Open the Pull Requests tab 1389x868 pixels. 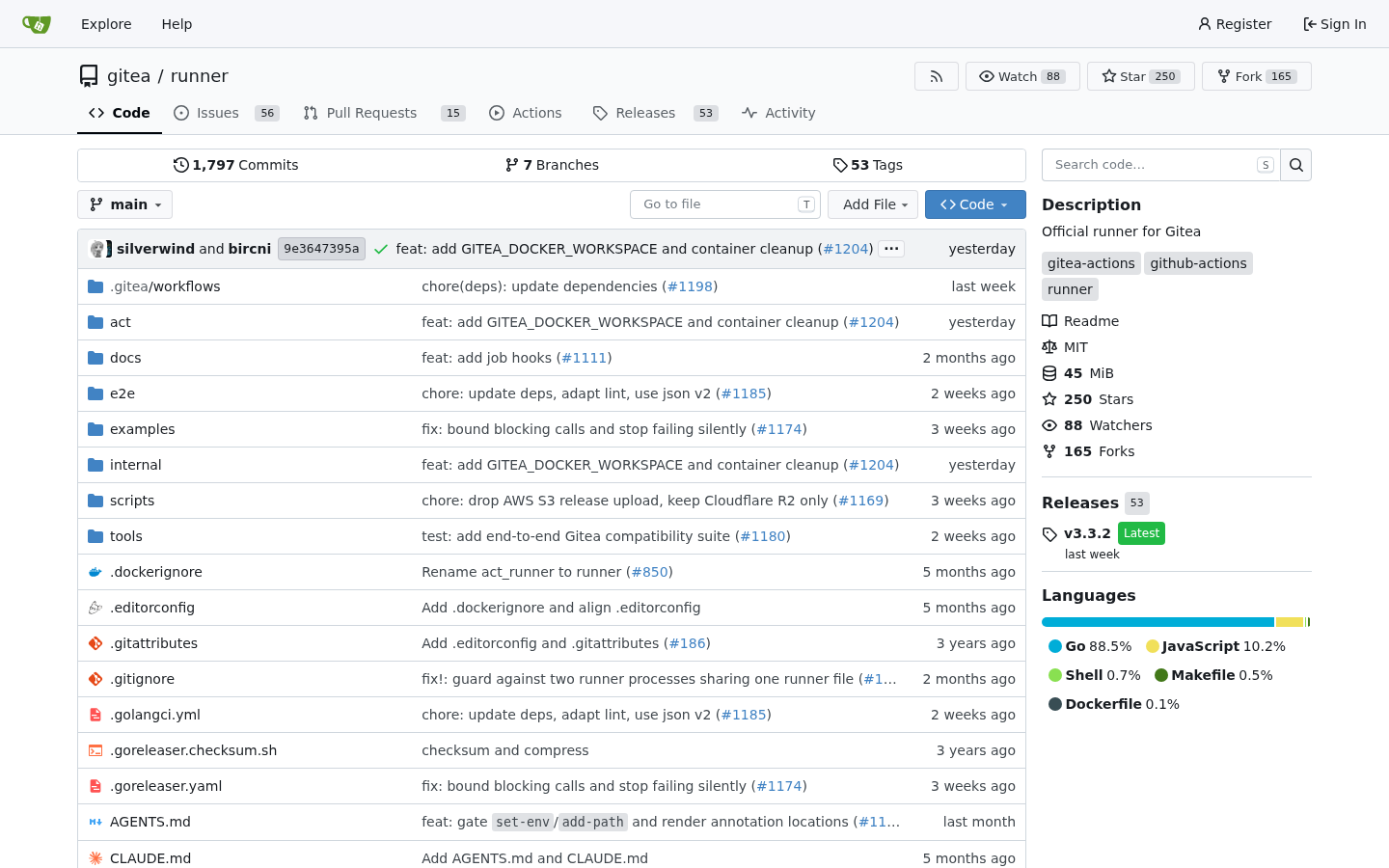384,113
